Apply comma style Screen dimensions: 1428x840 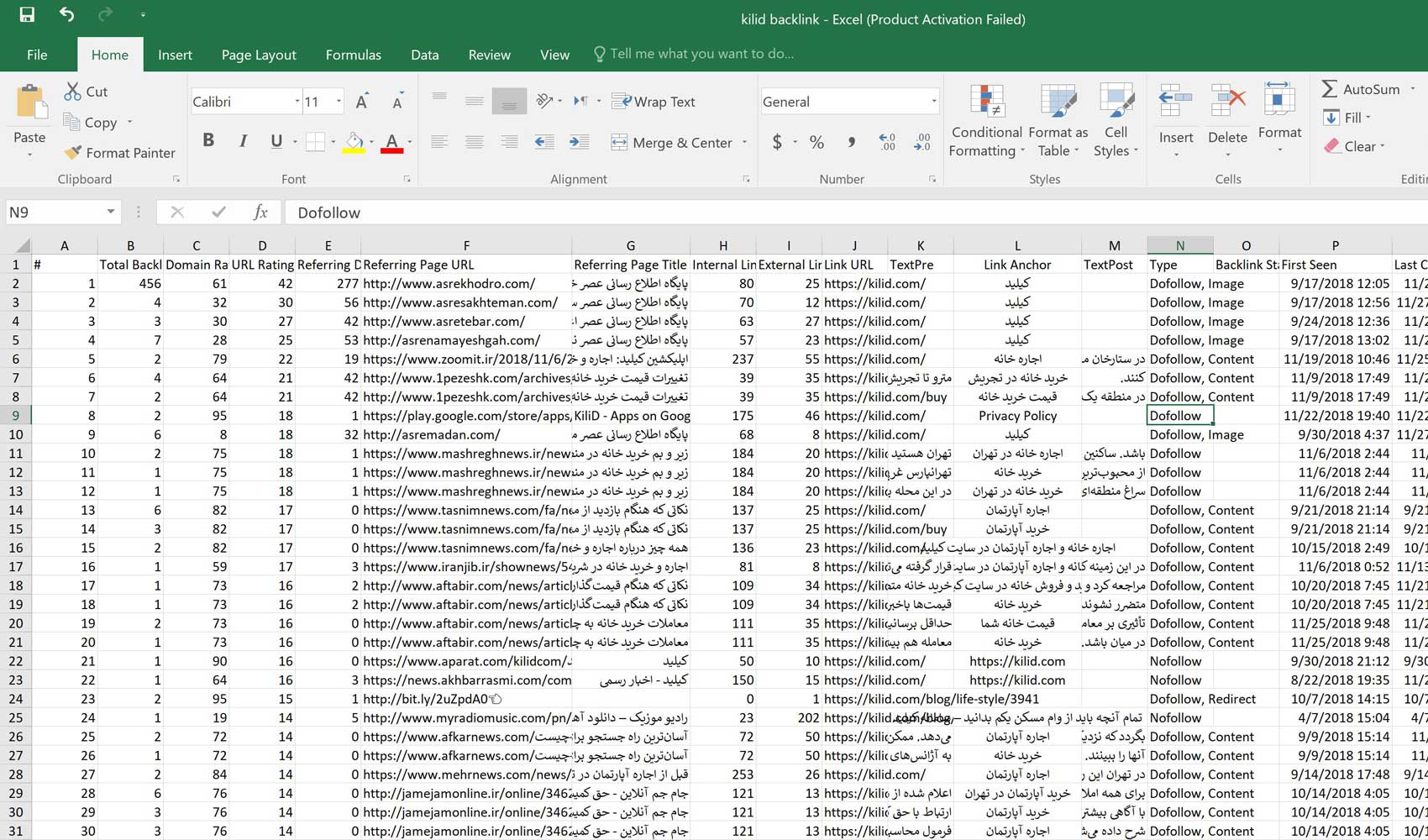852,142
